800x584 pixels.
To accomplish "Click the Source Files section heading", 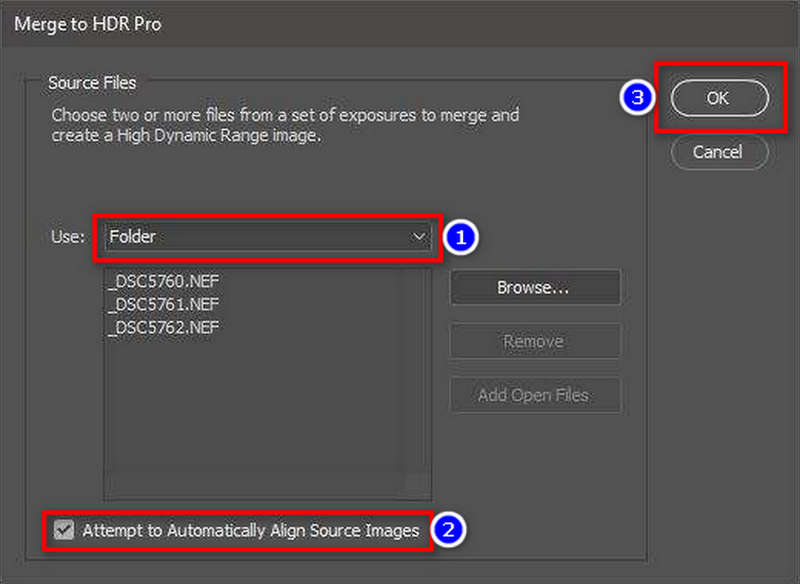I will (92, 82).
